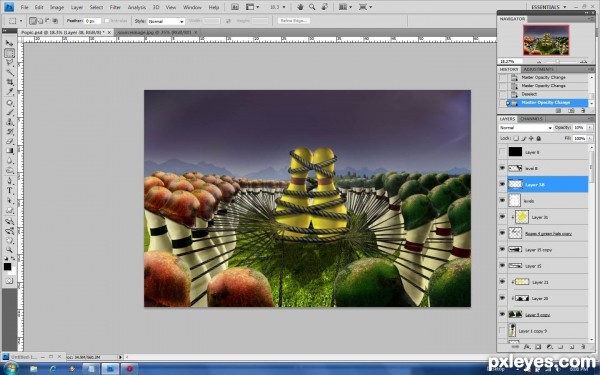Select the Rectangular Marquee tool in toolbox
Image resolution: width=600 pixels, height=375 pixels.
pyautogui.click(x=9, y=53)
